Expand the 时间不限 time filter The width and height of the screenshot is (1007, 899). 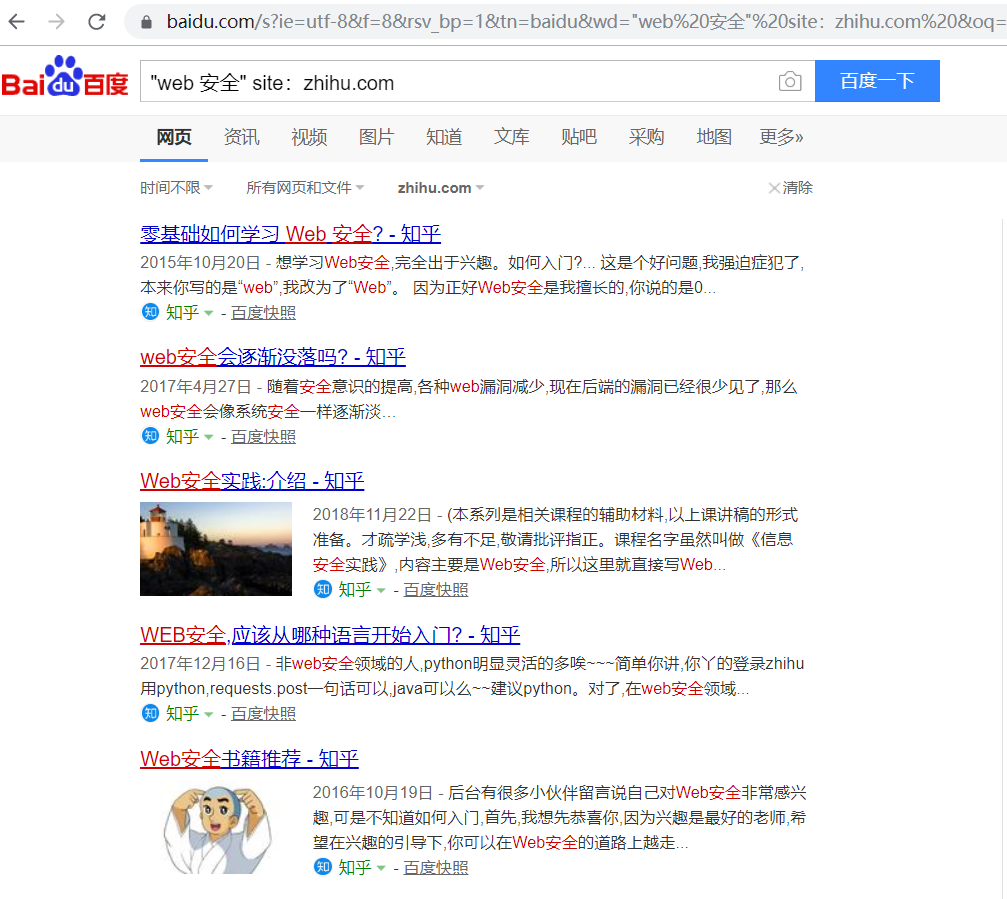pos(177,188)
